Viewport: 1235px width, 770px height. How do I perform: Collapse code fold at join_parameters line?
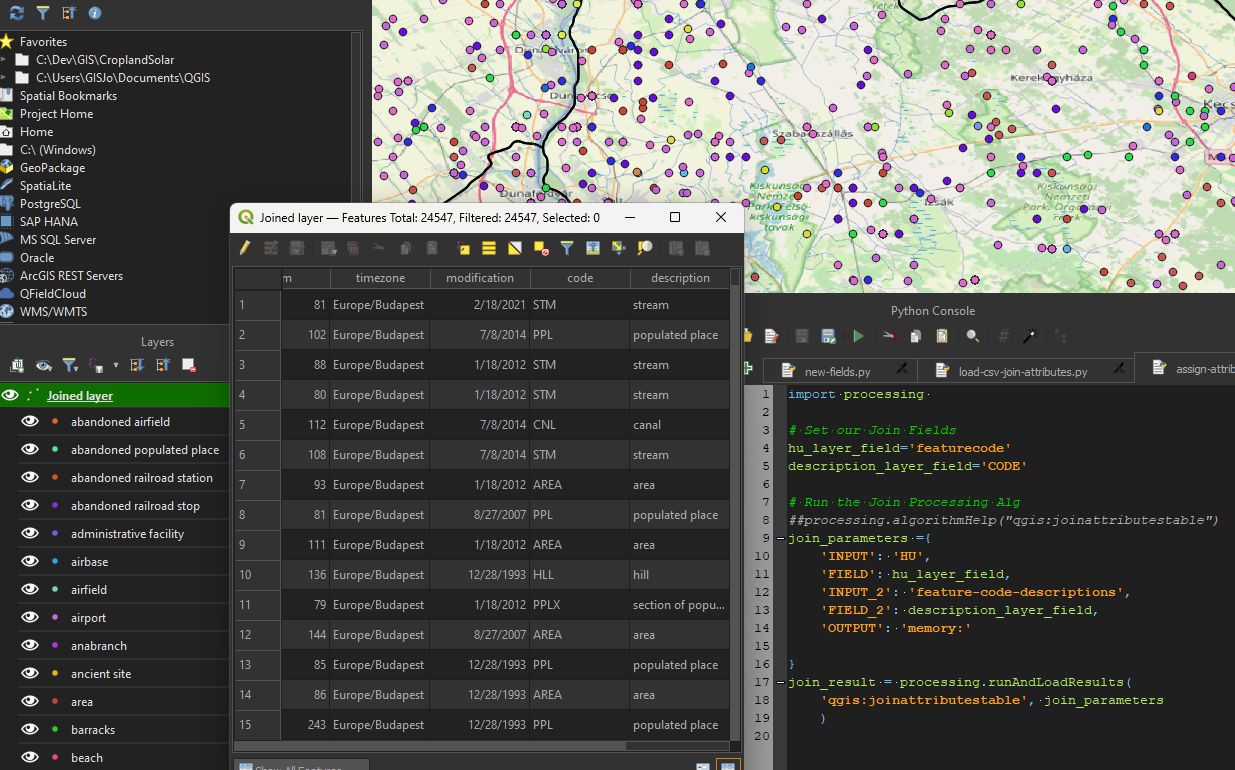tap(780, 539)
